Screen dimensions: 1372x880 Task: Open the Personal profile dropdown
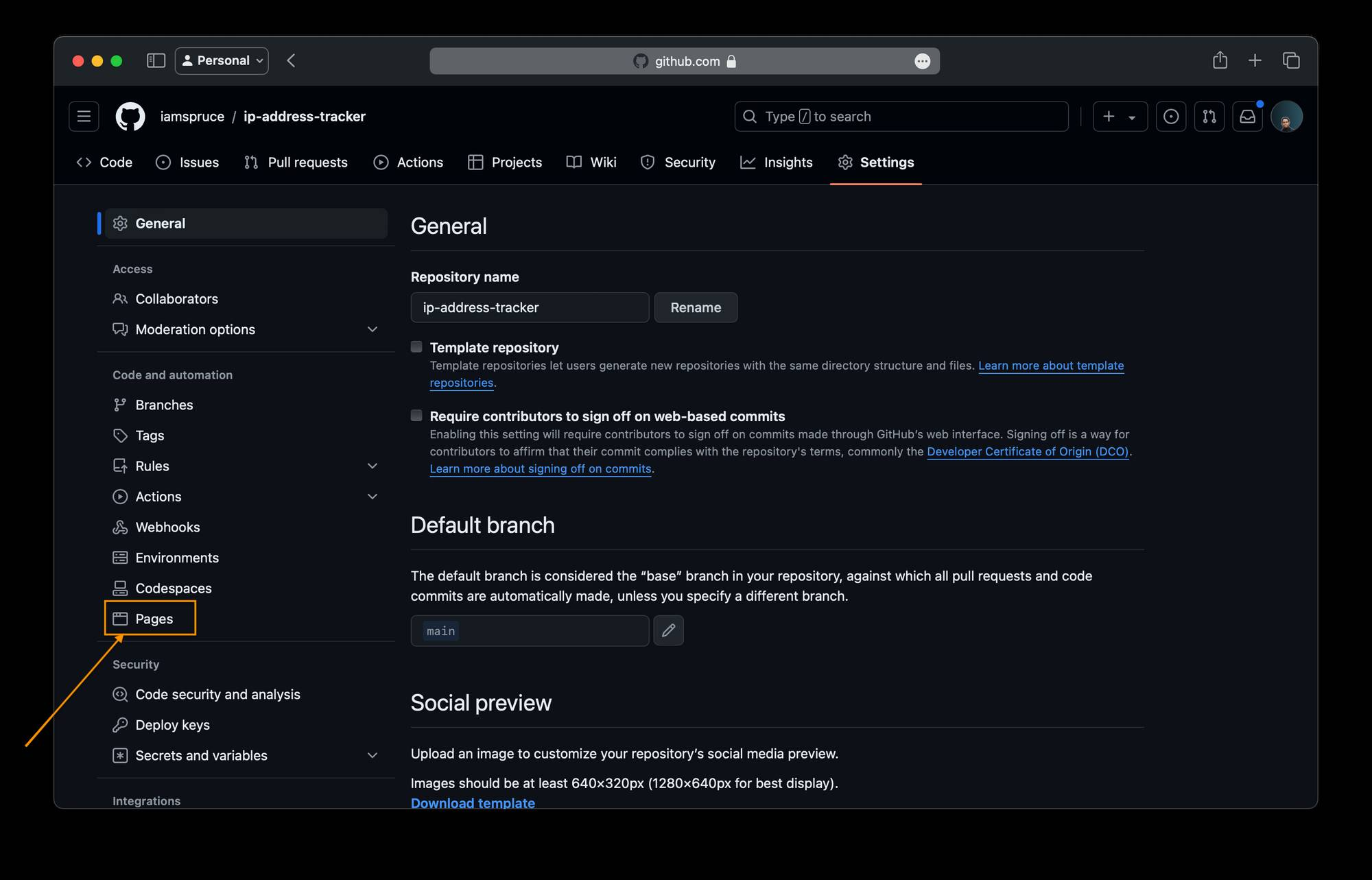pyautogui.click(x=222, y=60)
